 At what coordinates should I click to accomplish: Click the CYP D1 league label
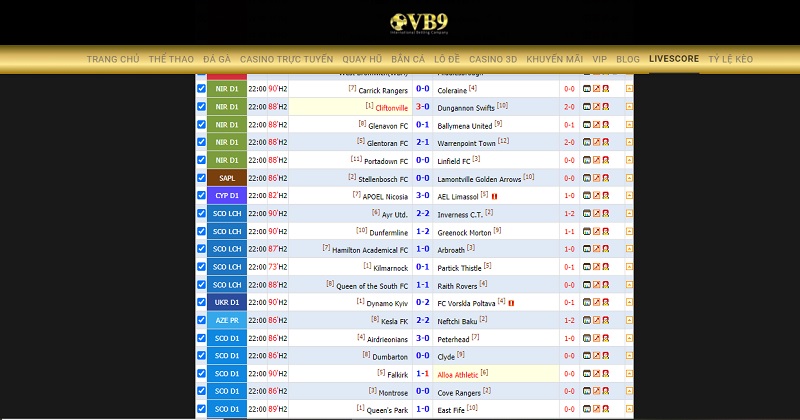tap(227, 195)
